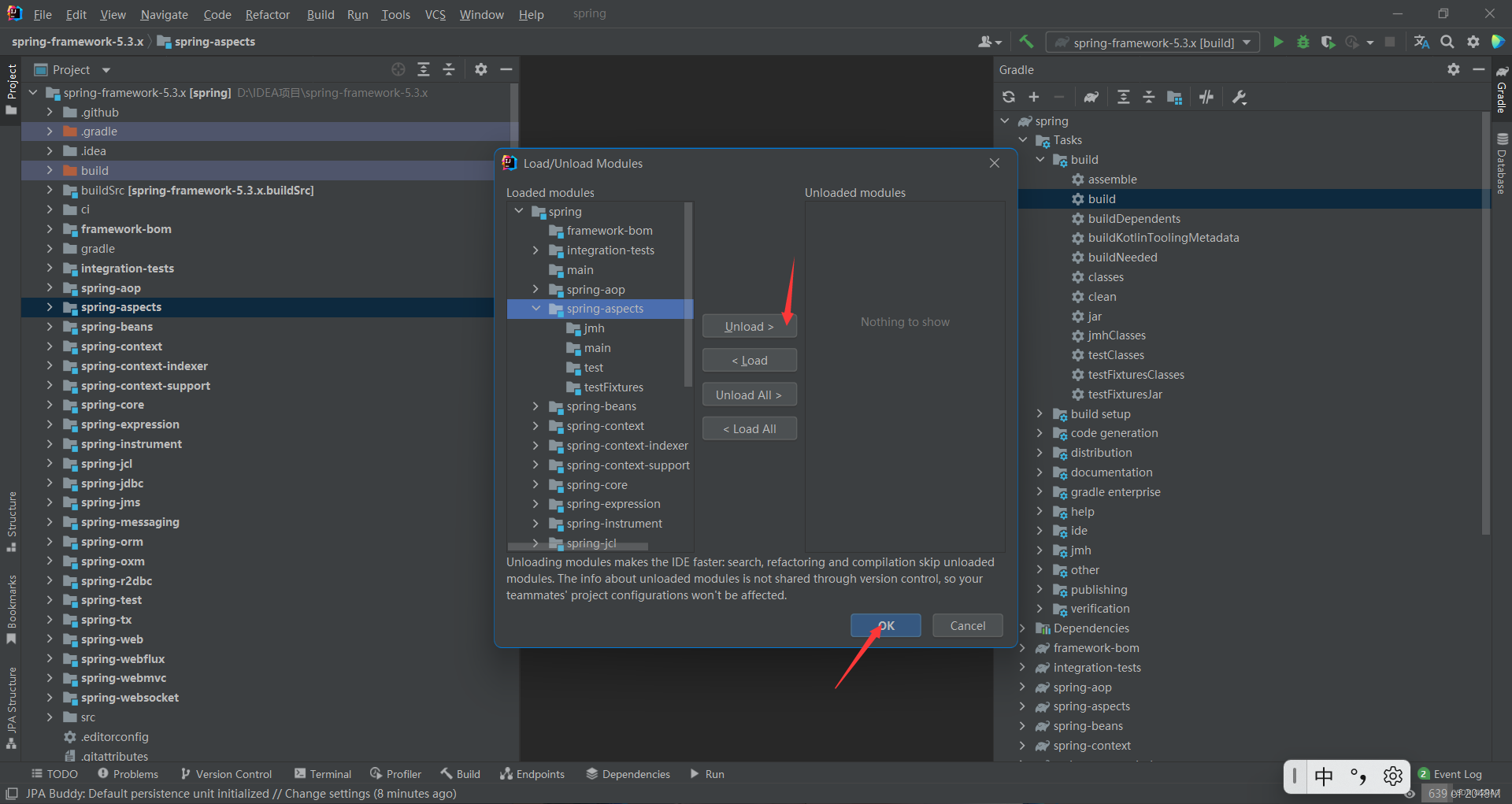Open run configuration dropdown

(x=1152, y=43)
